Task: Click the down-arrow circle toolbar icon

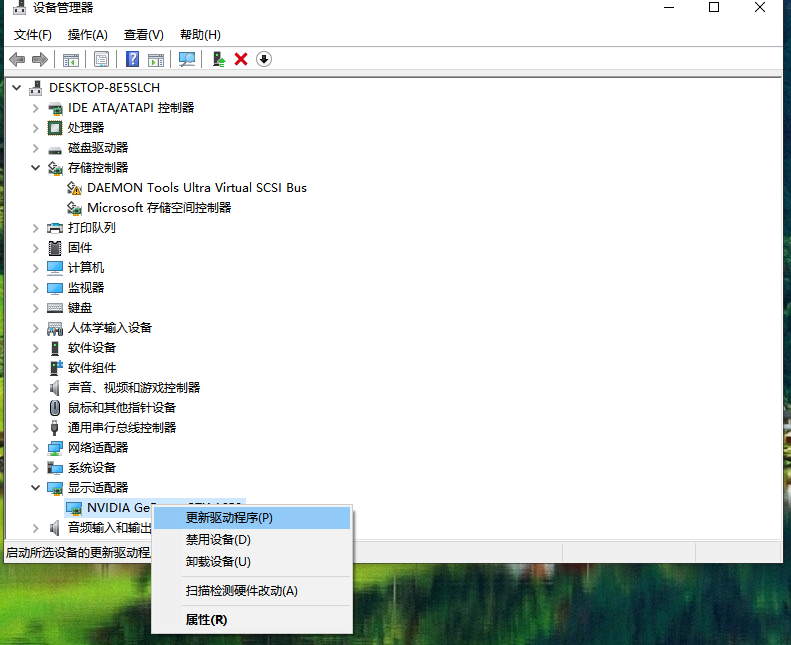Action: (x=264, y=60)
